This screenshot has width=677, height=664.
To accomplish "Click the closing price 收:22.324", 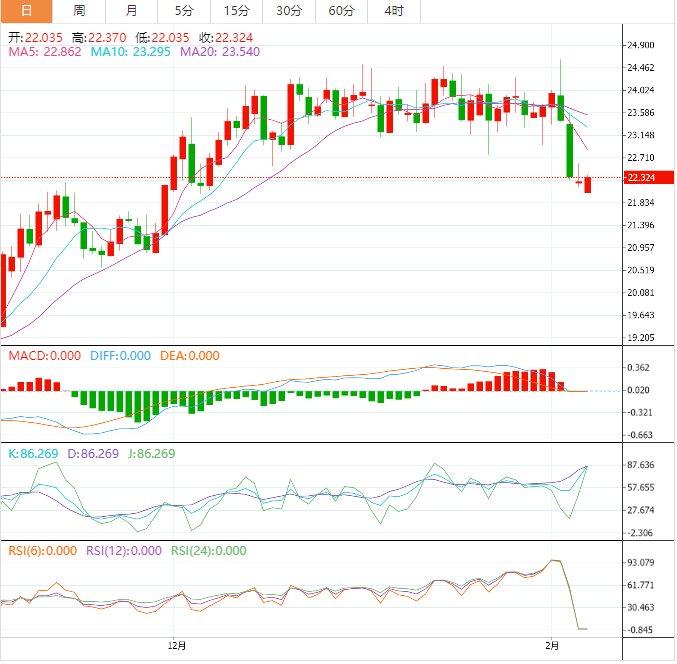I will 226,38.
